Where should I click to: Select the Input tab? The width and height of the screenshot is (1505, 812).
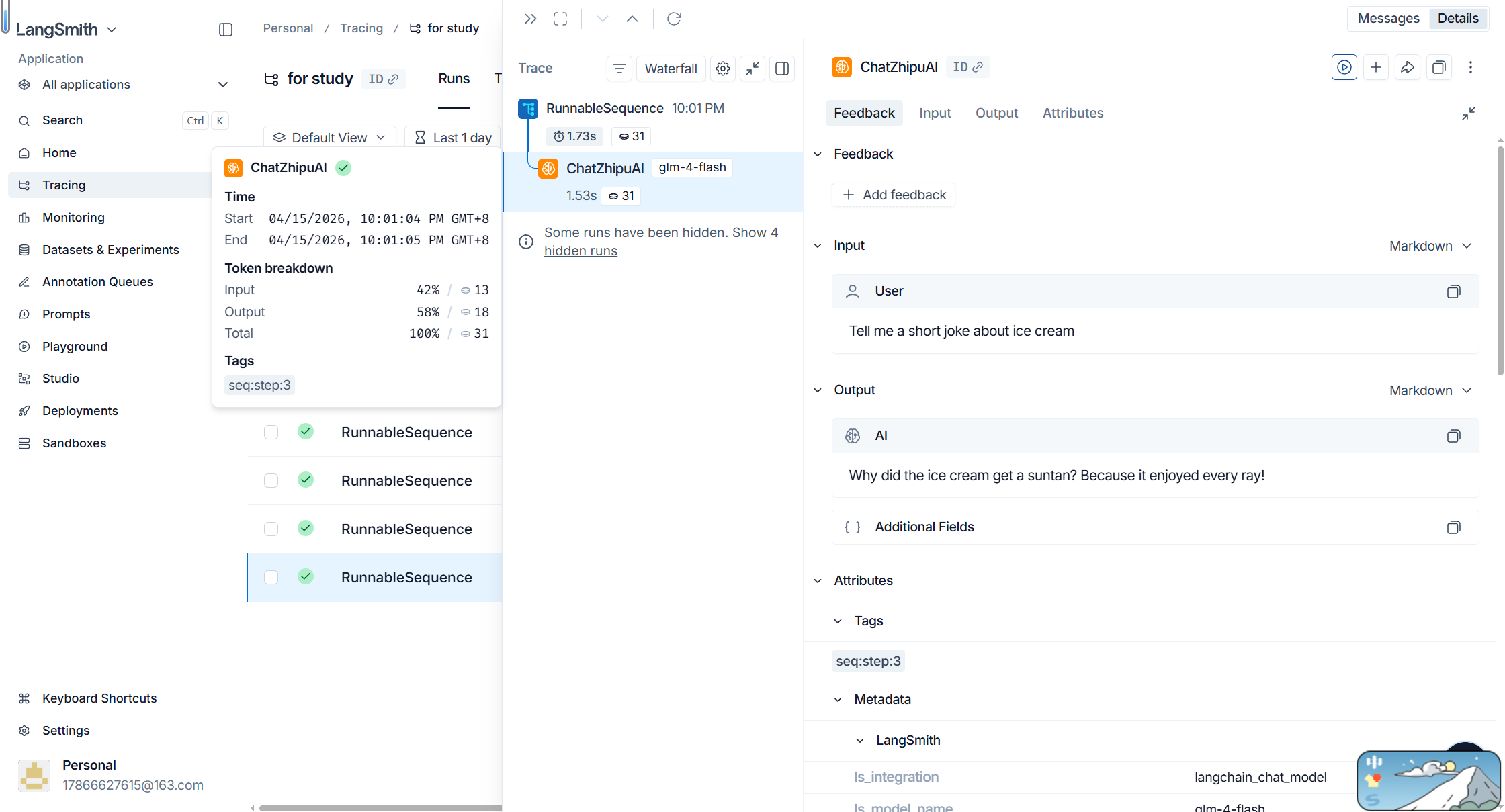[935, 114]
